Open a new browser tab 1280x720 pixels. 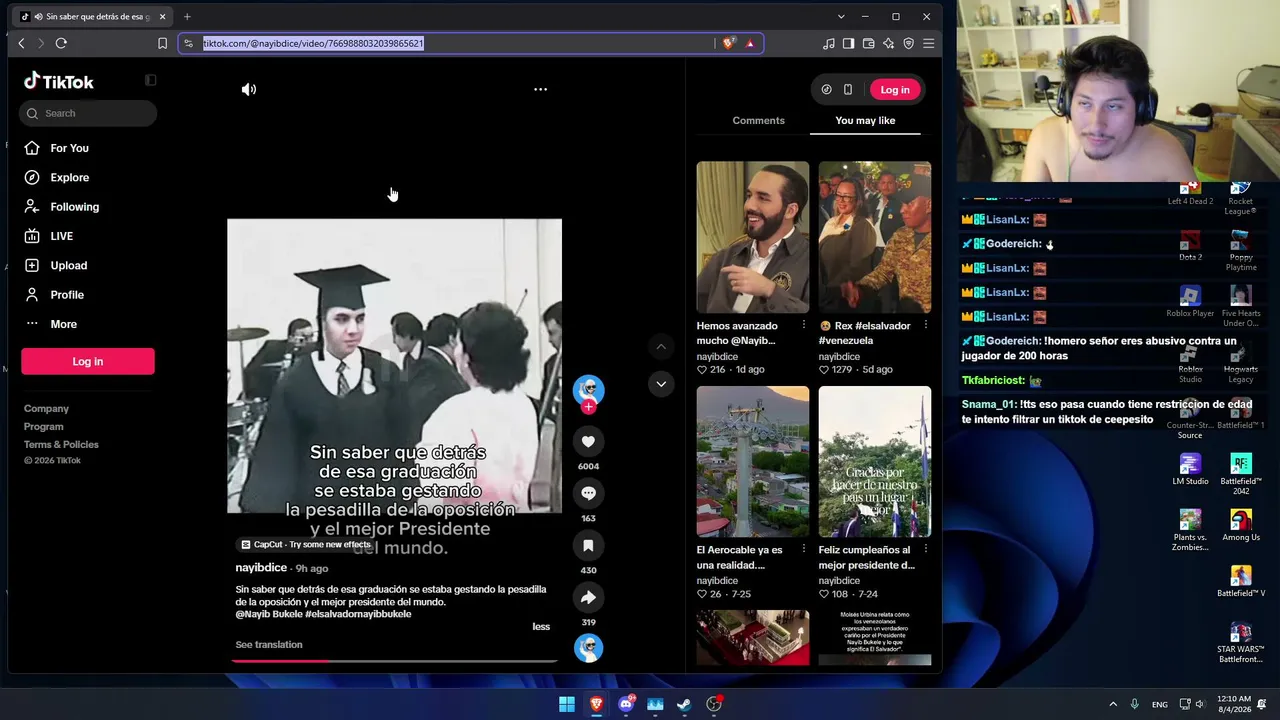click(187, 16)
